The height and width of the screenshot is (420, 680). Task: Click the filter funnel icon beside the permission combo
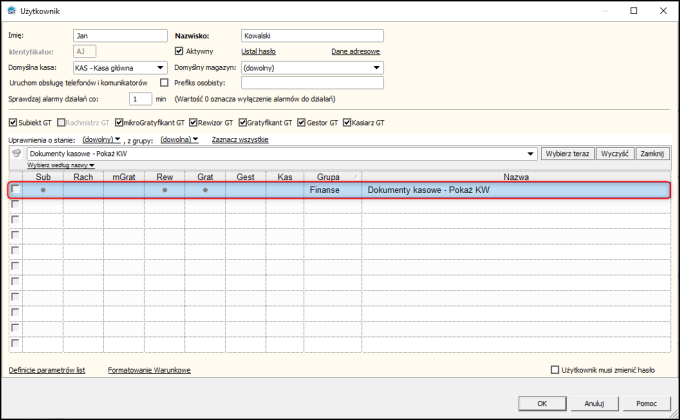tap(16, 153)
